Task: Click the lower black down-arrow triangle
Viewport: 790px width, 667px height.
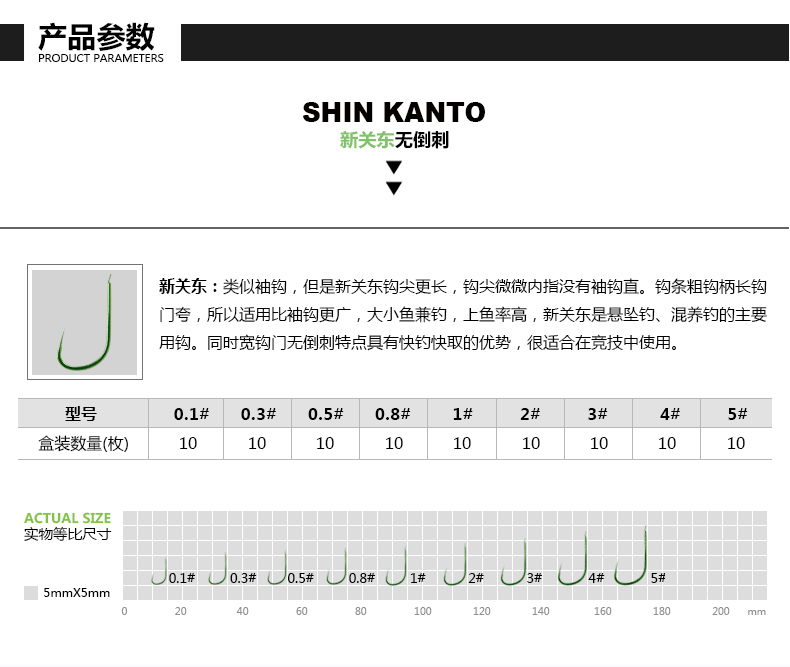Action: coord(394,188)
